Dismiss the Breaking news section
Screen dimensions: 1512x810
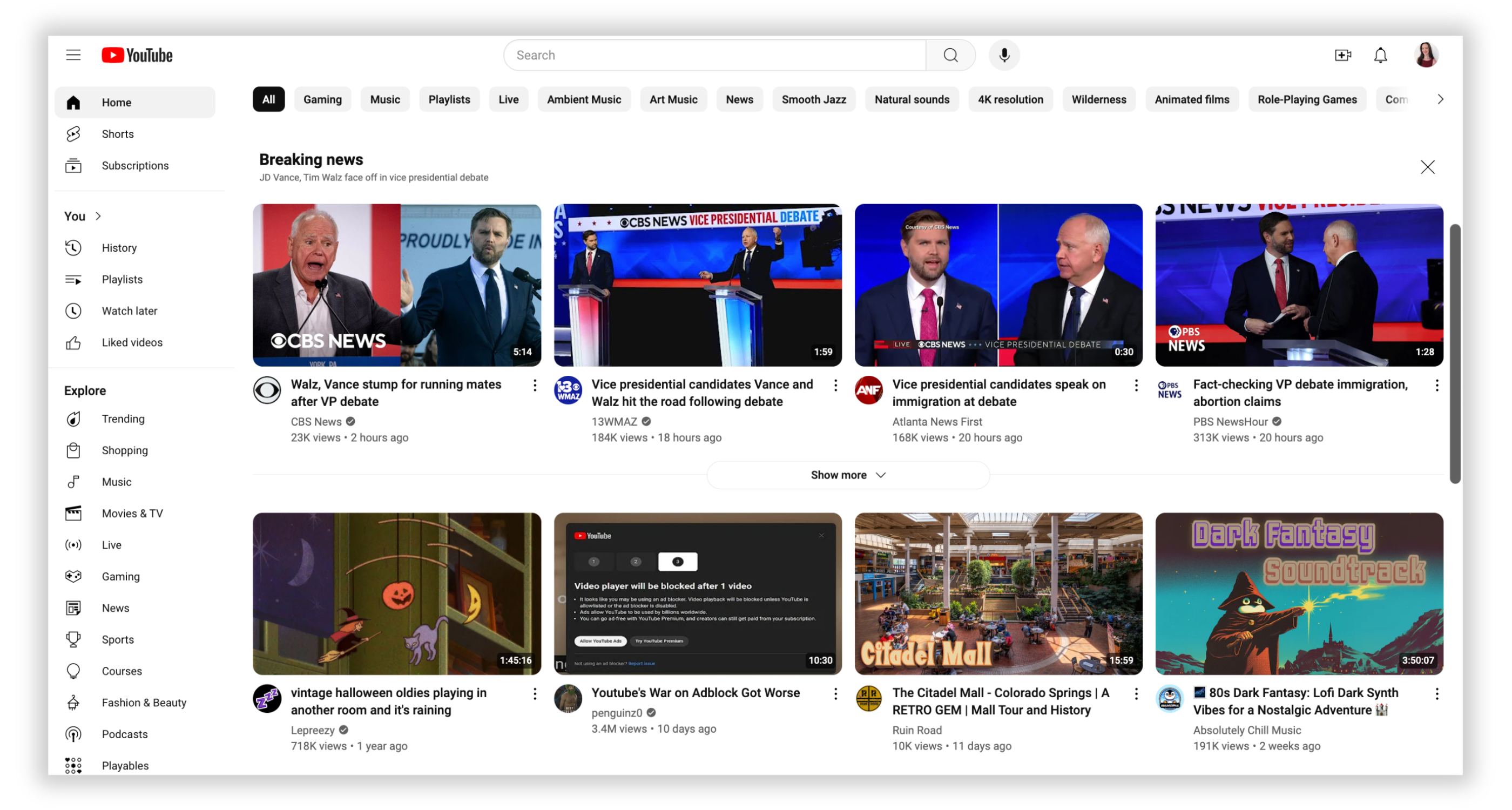[1427, 167]
